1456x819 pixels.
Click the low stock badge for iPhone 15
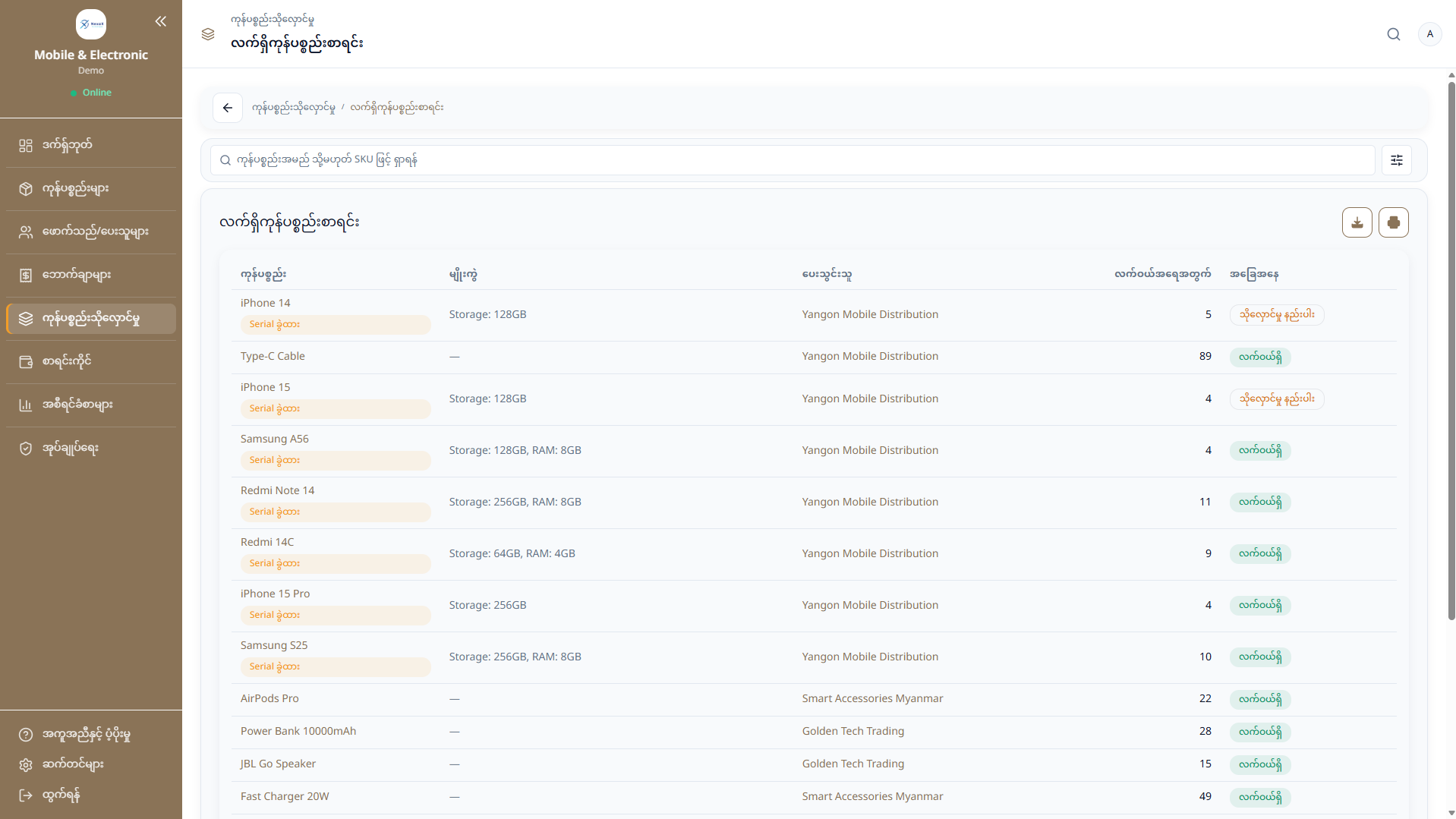(1277, 399)
